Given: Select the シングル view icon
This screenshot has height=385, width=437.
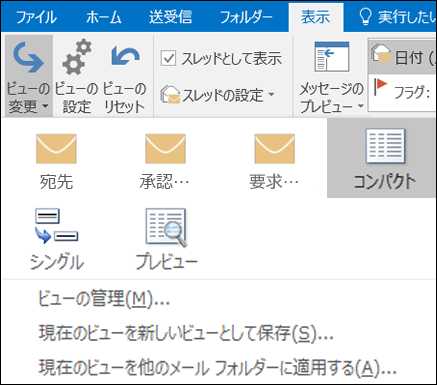Looking at the screenshot, I should click(56, 226).
